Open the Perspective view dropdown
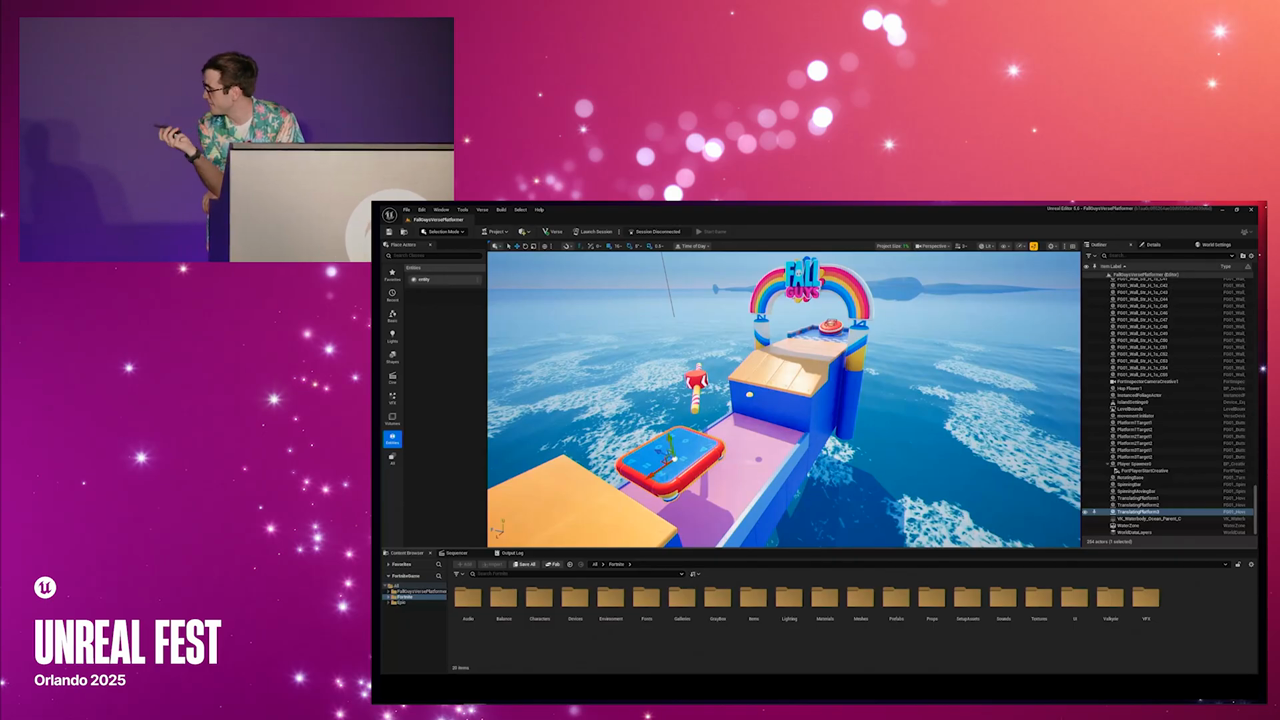 tap(932, 246)
